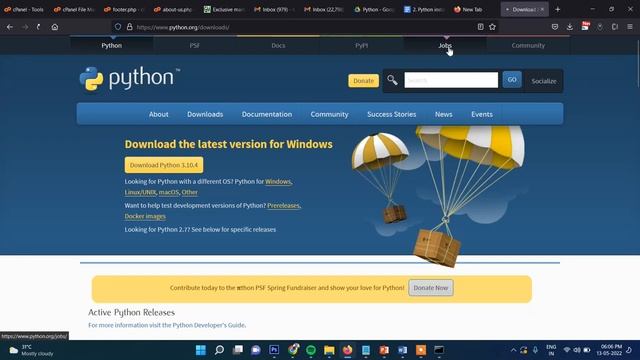640x360 pixels.
Task: Open the Pocket save icon
Action: click(x=555, y=27)
